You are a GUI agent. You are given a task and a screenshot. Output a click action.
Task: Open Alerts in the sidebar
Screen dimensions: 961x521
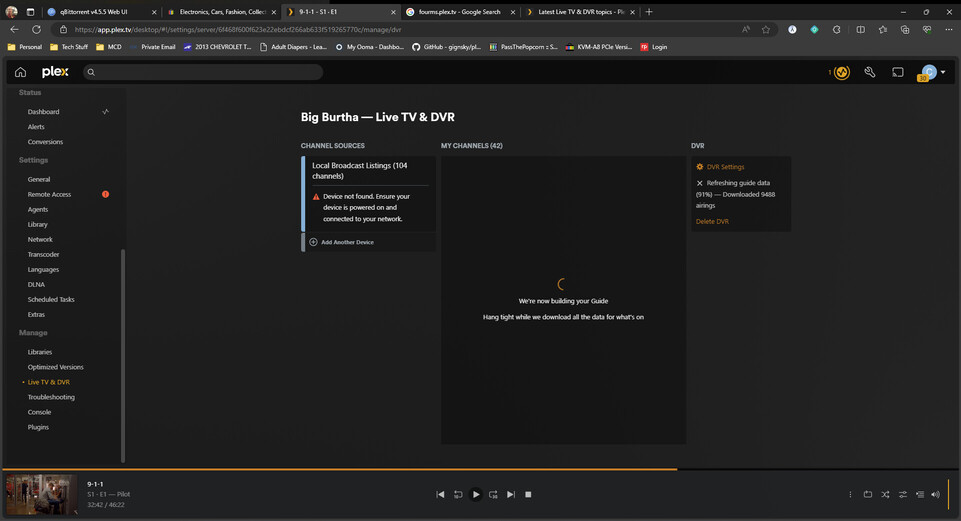coord(36,127)
